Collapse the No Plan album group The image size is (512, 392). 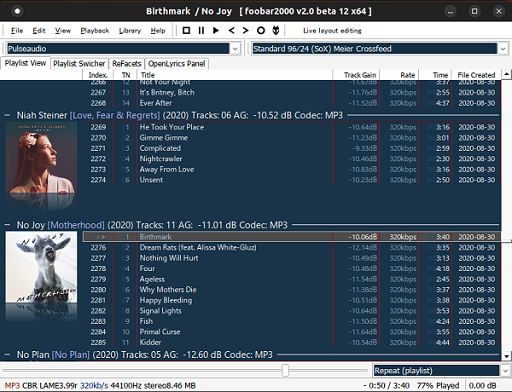pyautogui.click(x=7, y=355)
